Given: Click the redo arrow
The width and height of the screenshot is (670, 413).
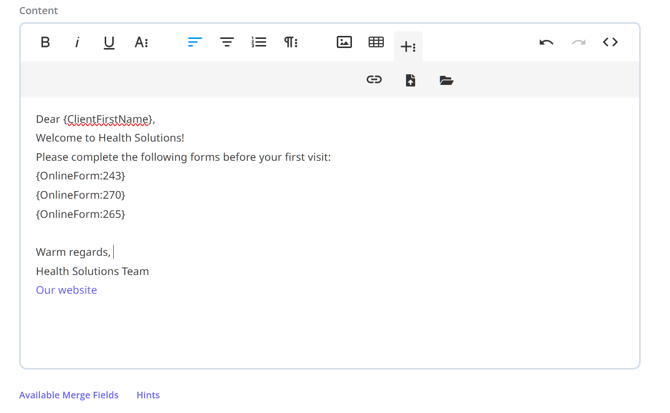Looking at the screenshot, I should [x=578, y=42].
